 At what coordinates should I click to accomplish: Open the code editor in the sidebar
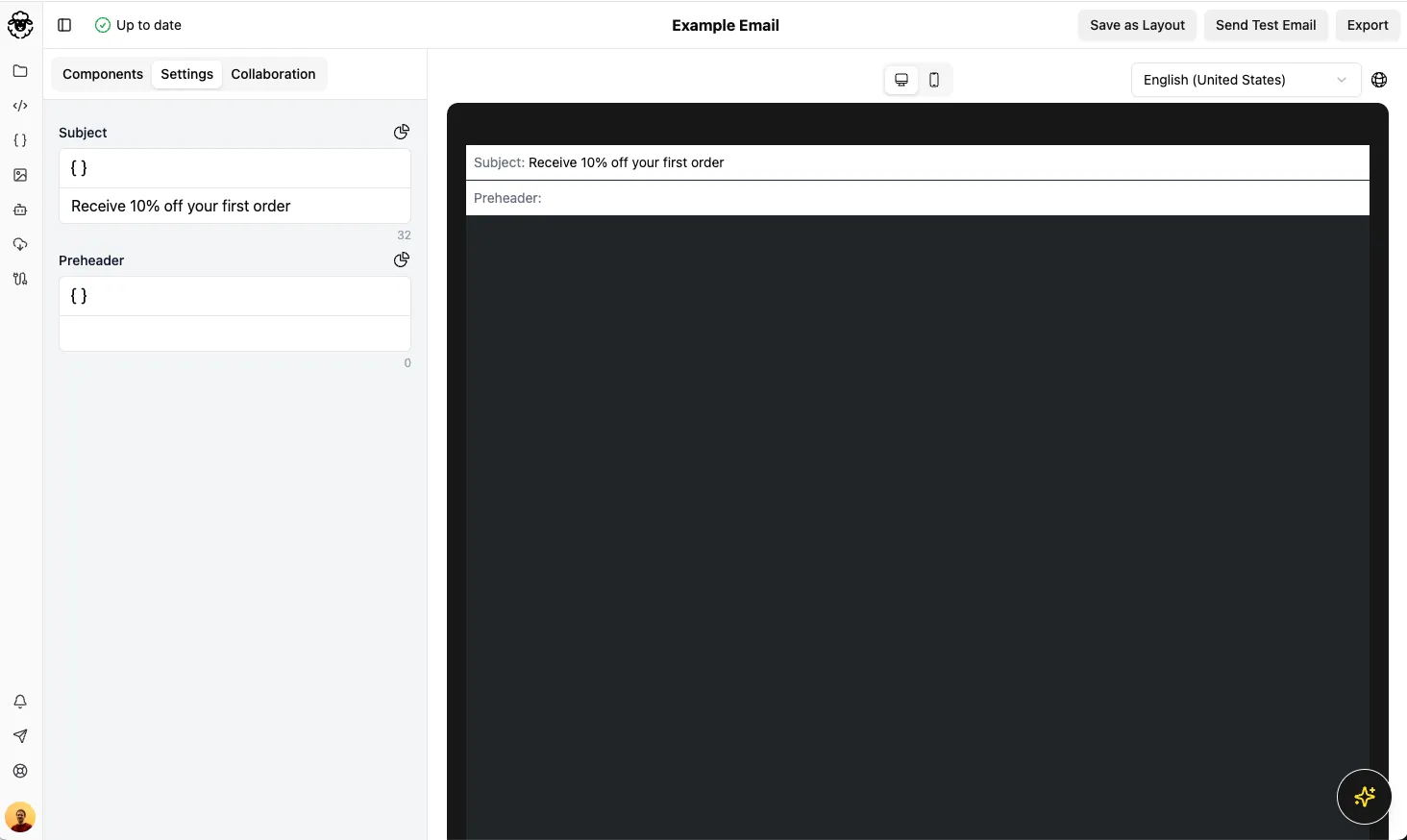(20, 106)
